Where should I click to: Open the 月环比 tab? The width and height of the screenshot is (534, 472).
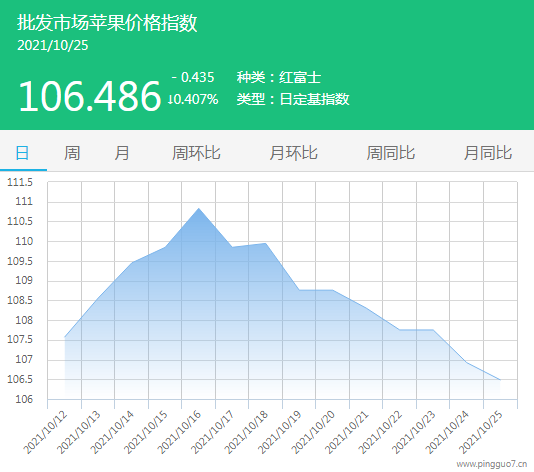pos(294,153)
